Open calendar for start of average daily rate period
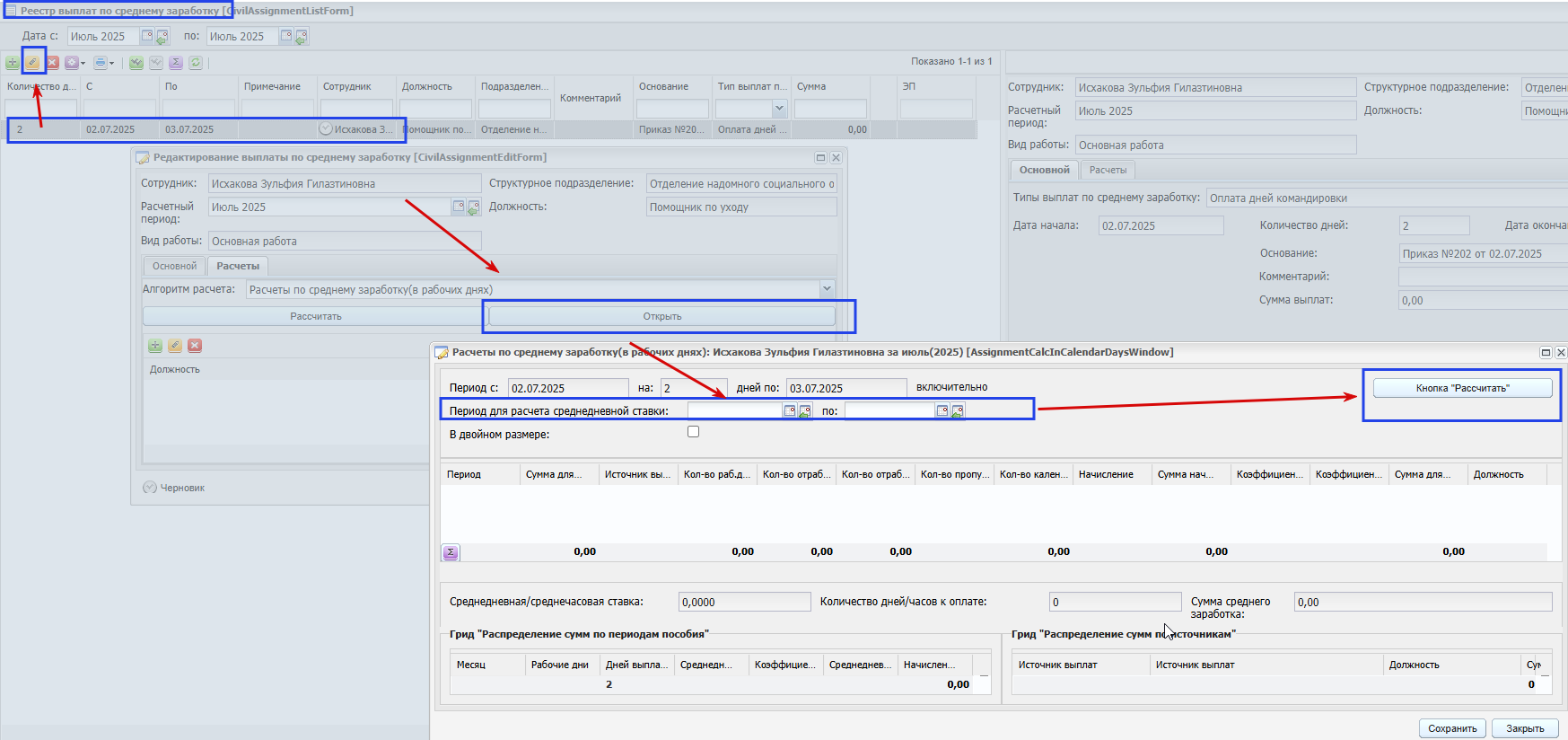The width and height of the screenshot is (1568, 740). 790,410
